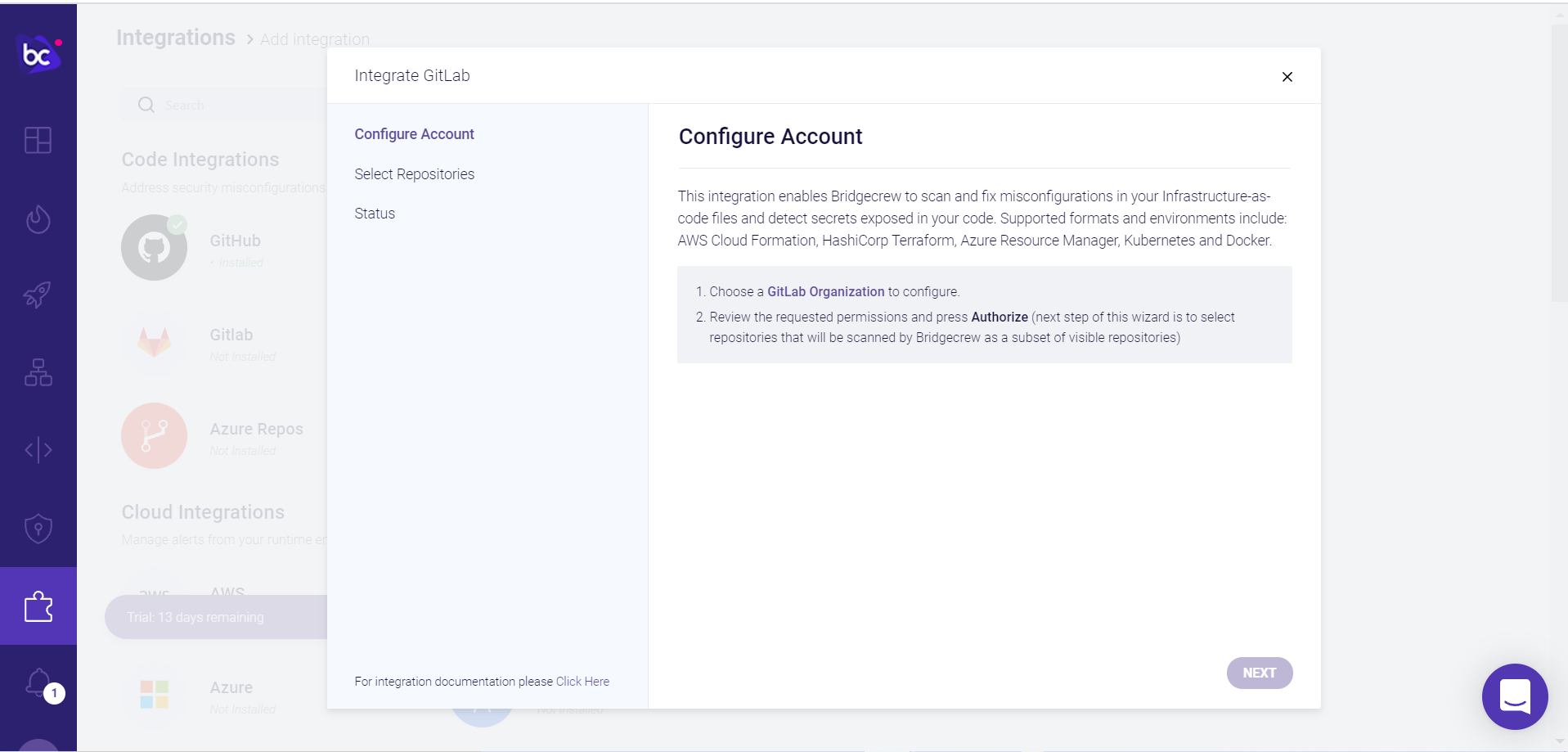Click the Azure Windows logo icon
1568x752 pixels.
[154, 695]
